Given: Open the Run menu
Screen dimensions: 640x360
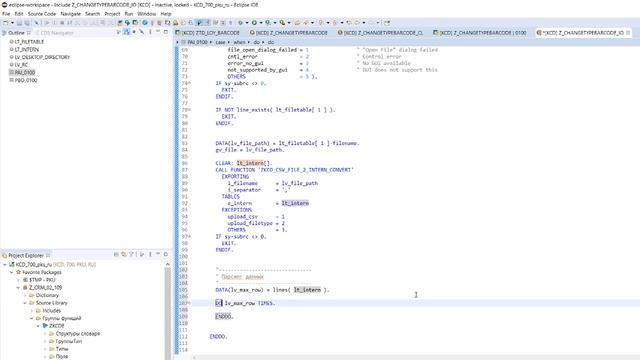Looking at the screenshot, I should coord(129,14).
